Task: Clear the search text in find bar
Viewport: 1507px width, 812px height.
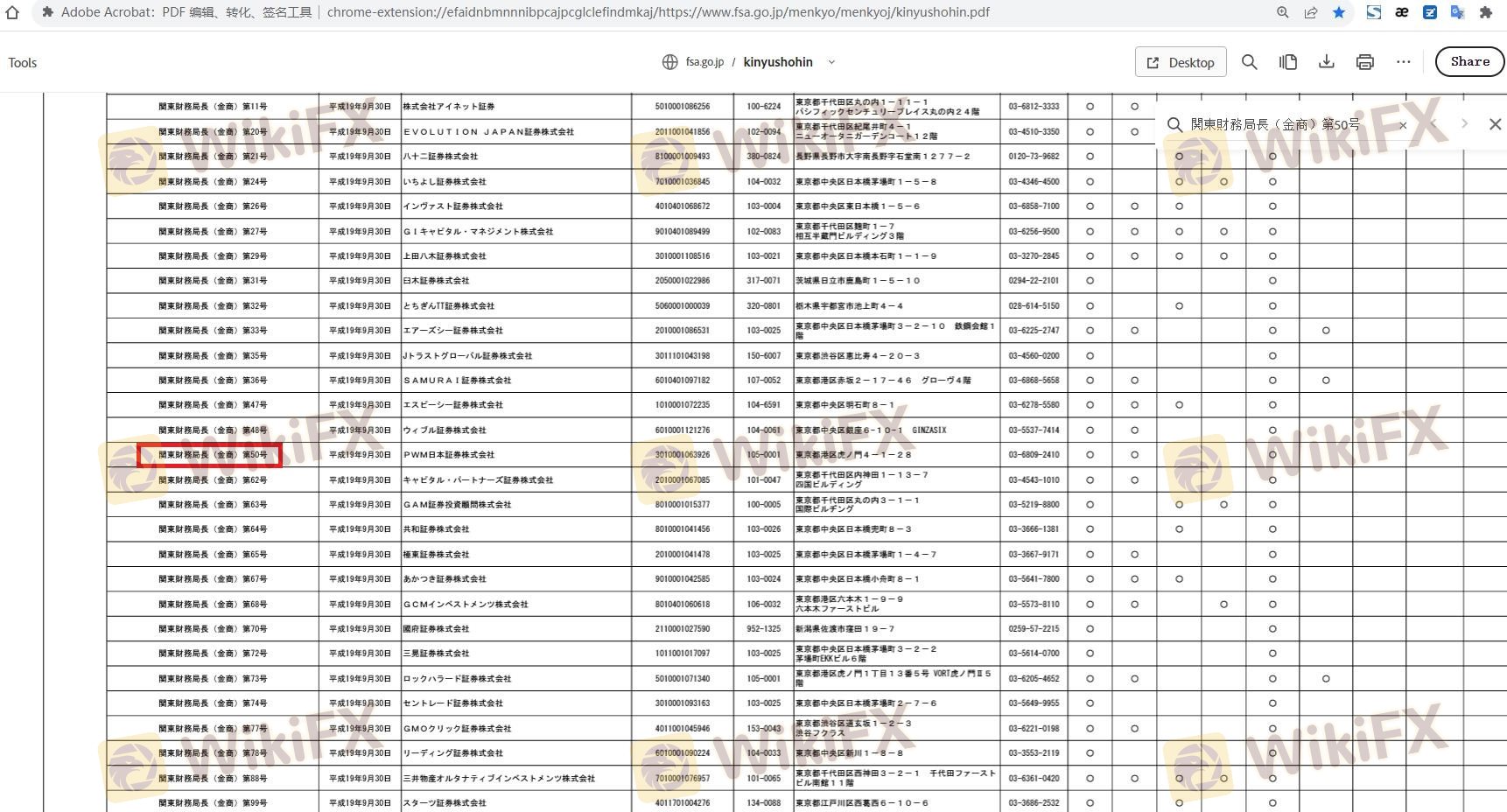Action: click(1403, 125)
